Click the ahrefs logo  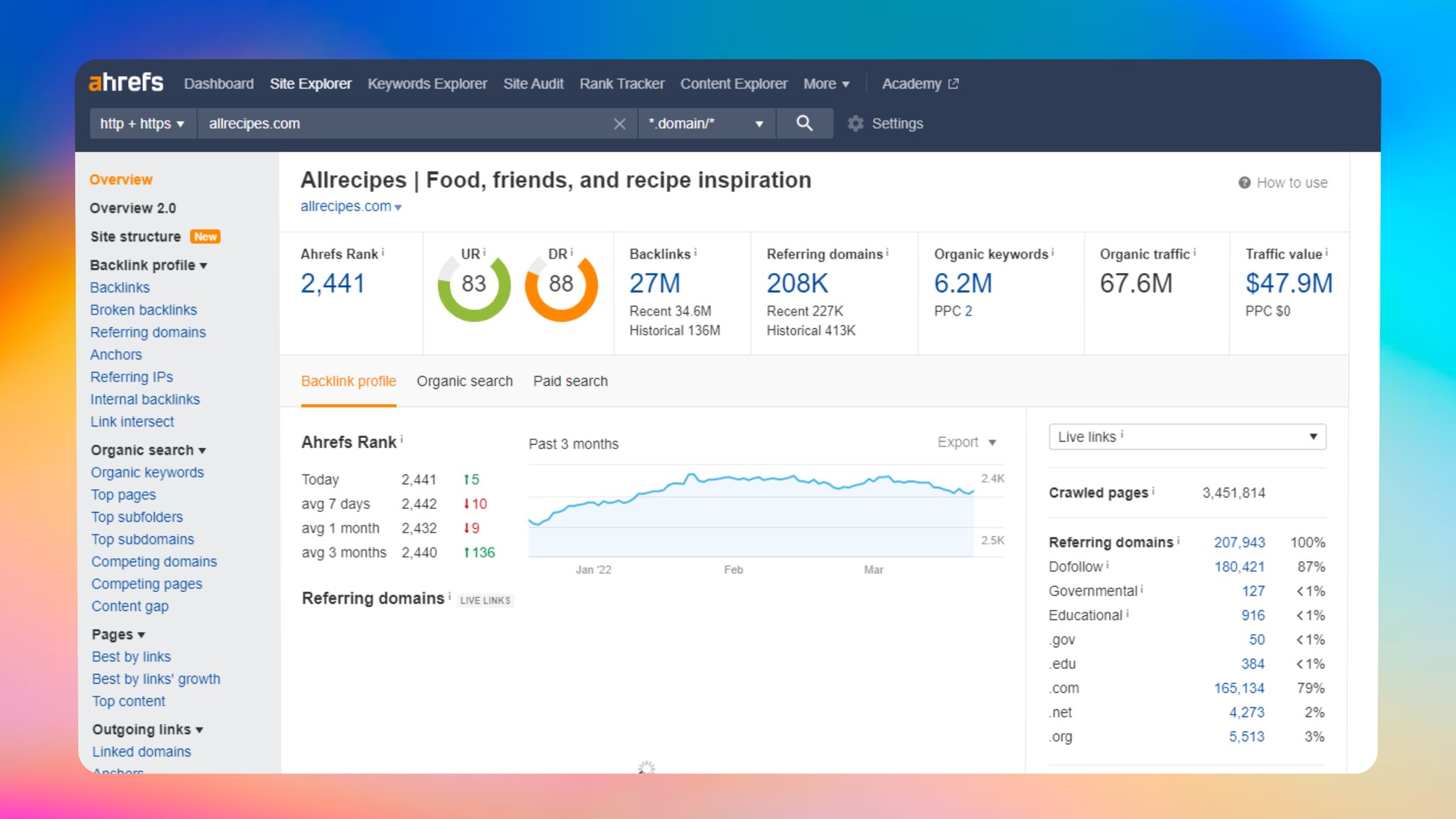(x=126, y=82)
